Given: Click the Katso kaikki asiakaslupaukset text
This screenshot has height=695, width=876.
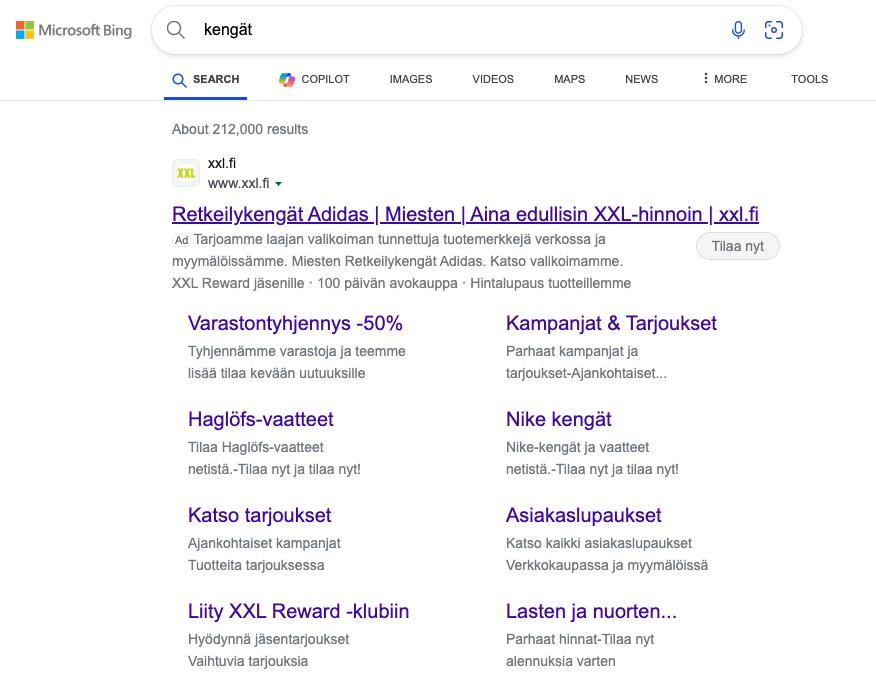Looking at the screenshot, I should click(598, 544).
